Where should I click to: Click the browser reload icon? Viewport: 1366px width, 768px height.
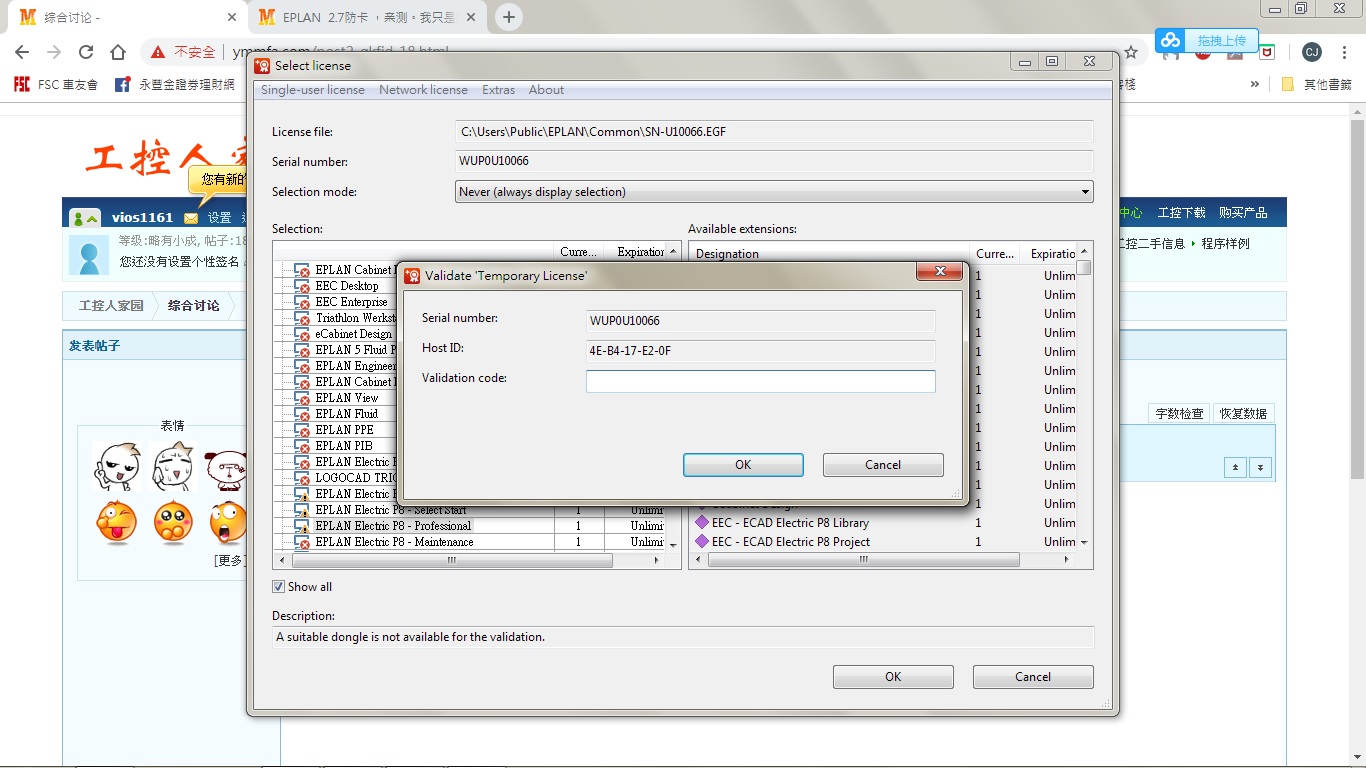(x=86, y=52)
